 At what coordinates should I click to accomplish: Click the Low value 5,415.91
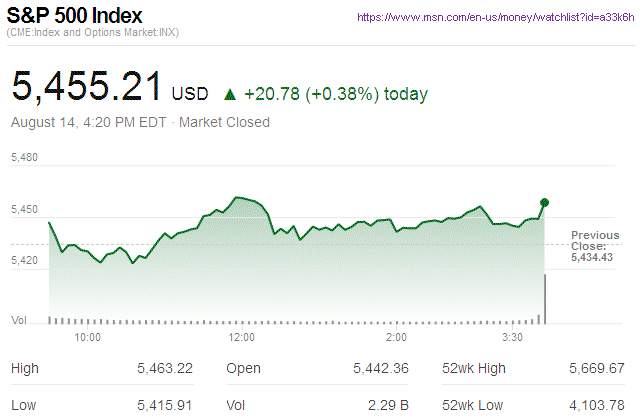coord(163,405)
